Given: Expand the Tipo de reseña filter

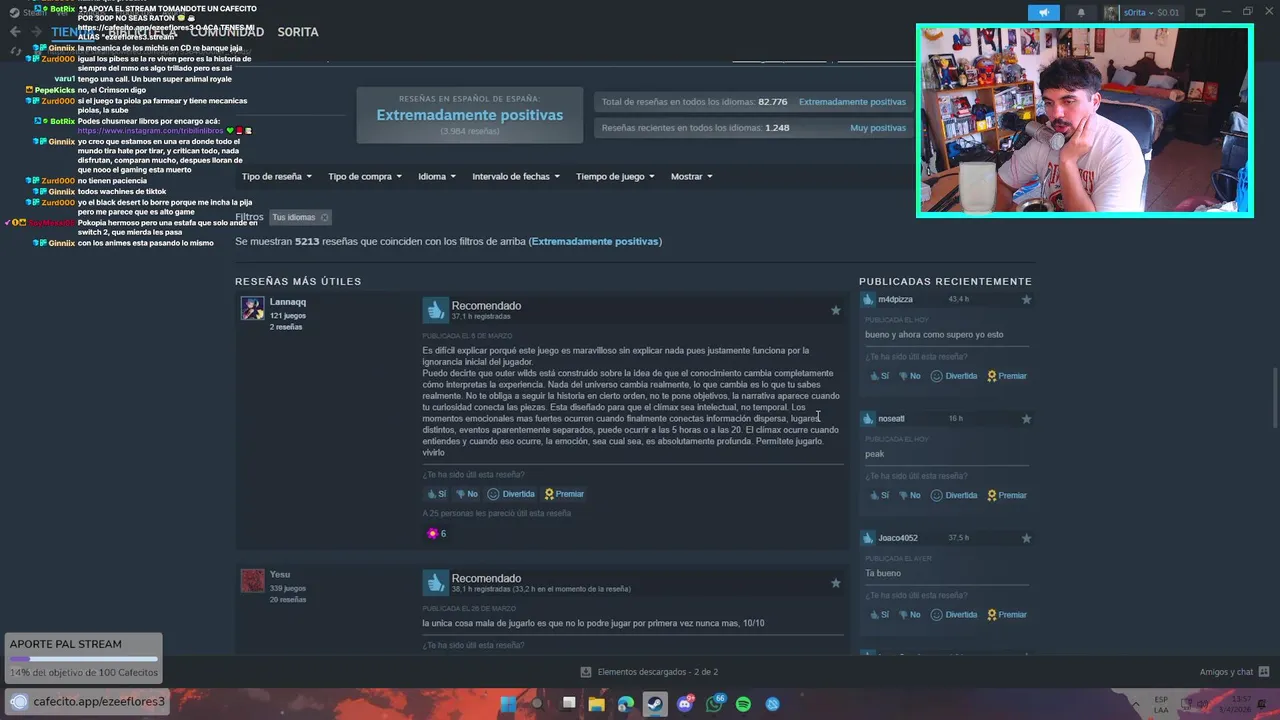Looking at the screenshot, I should point(276,176).
